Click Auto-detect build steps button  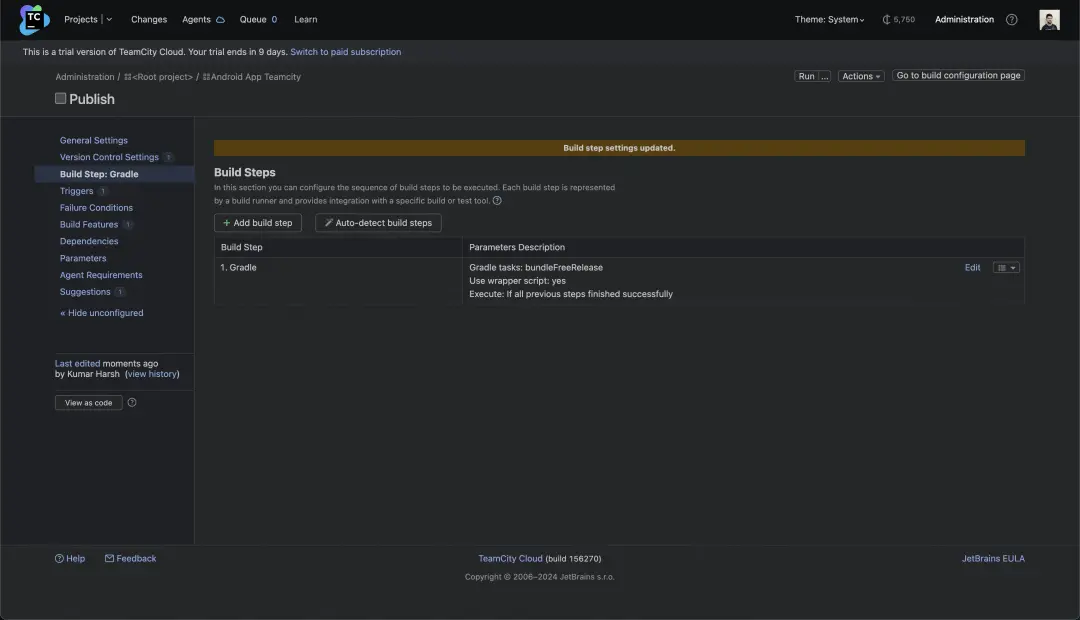(x=378, y=223)
